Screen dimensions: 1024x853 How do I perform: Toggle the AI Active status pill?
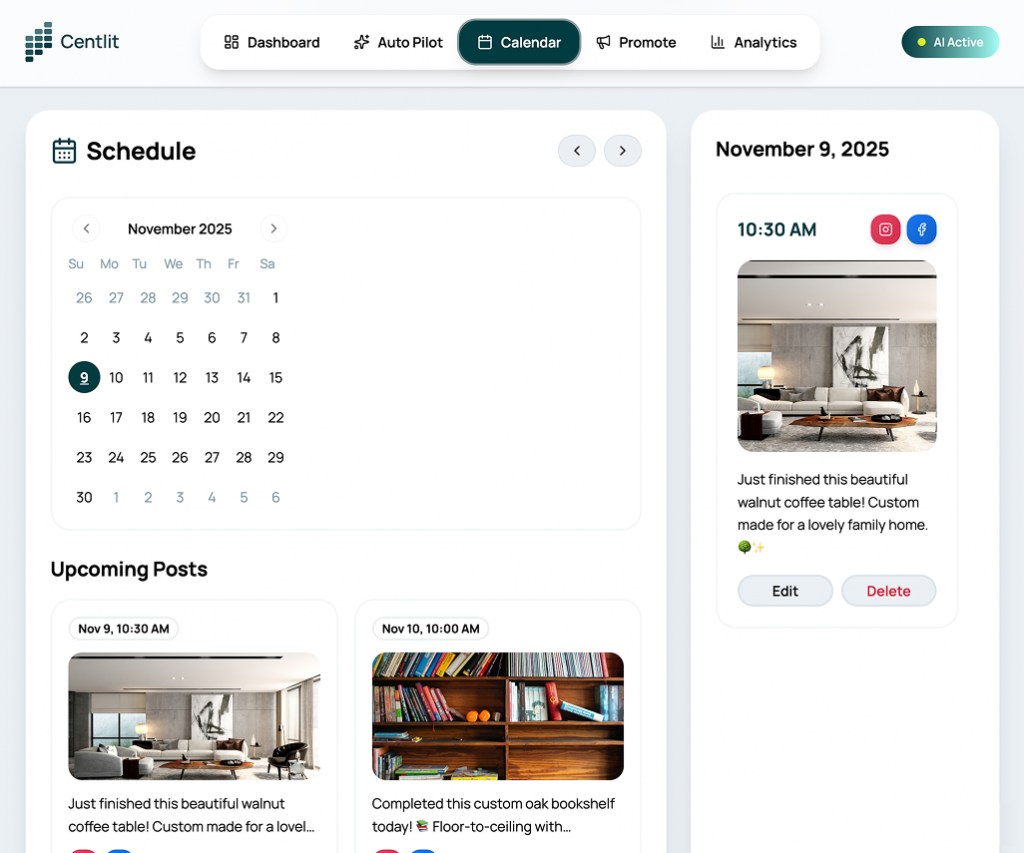click(x=950, y=42)
